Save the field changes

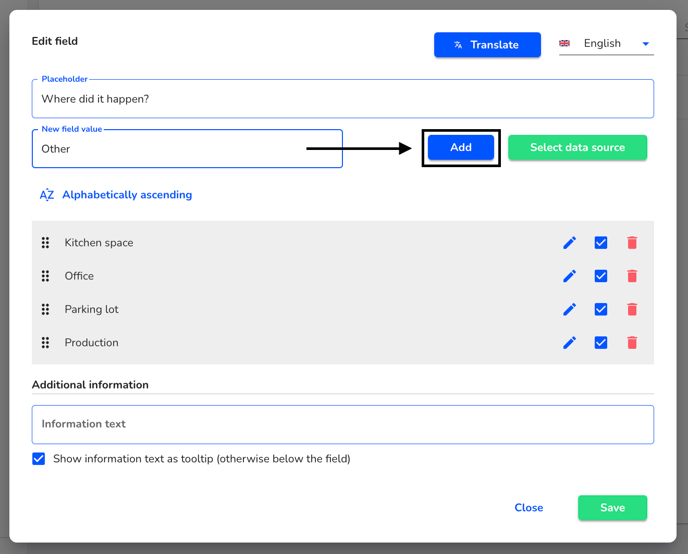[x=612, y=508]
